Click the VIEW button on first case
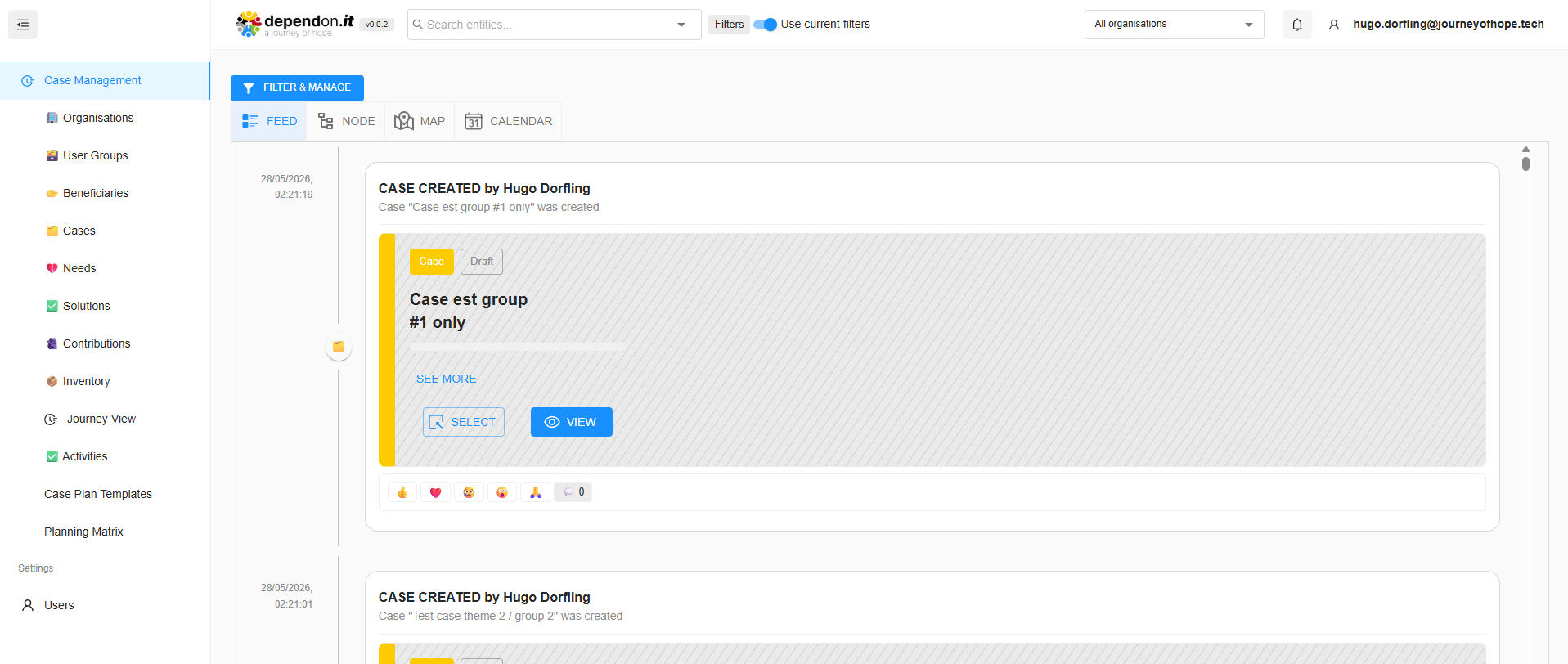 click(x=572, y=422)
